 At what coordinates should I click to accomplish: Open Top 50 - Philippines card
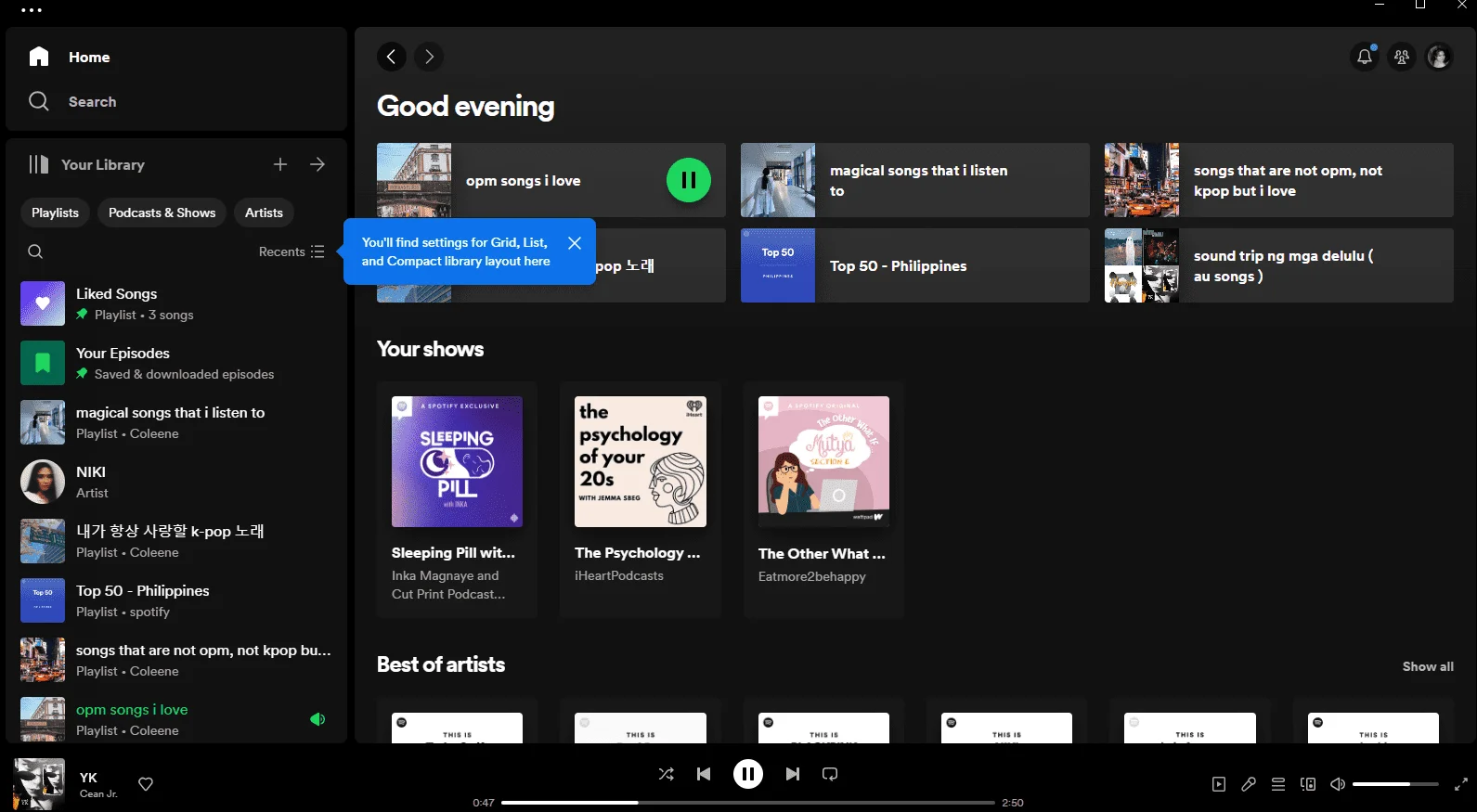tap(915, 265)
